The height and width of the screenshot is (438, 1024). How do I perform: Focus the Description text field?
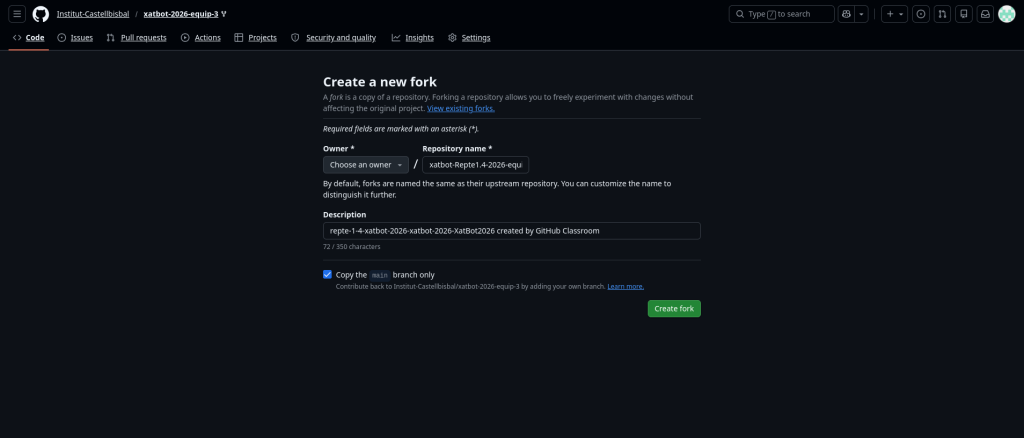pyautogui.click(x=511, y=231)
